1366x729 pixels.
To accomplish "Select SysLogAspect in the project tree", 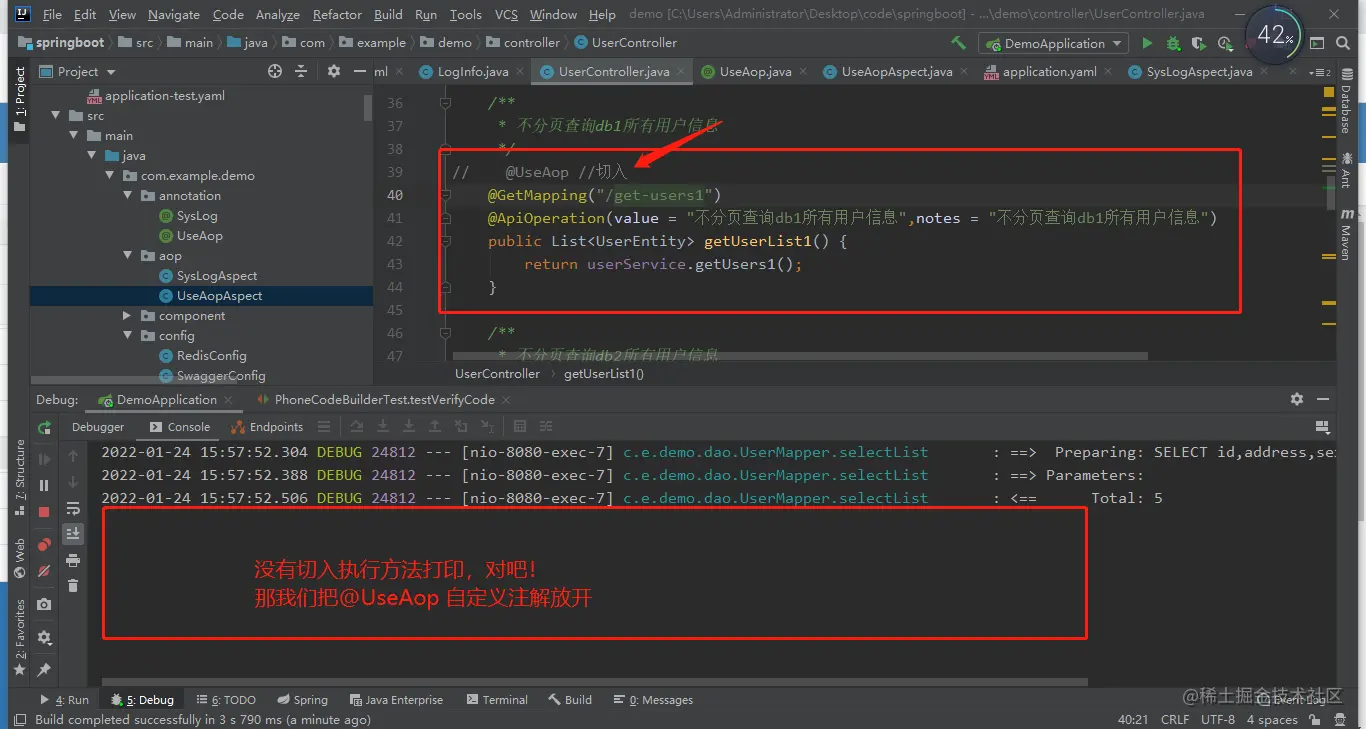I will pyautogui.click(x=217, y=276).
